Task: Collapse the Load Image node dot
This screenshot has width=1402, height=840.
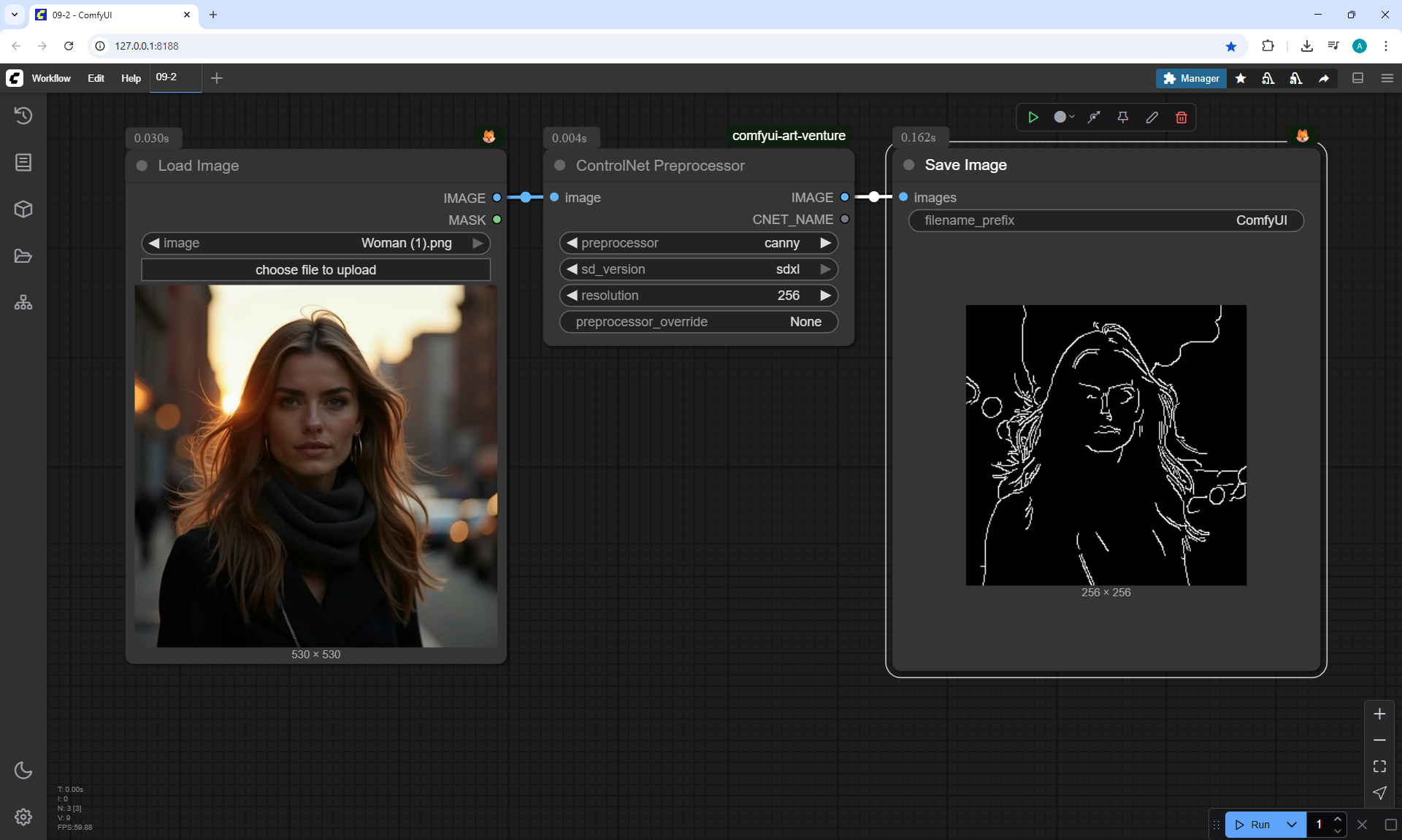Action: (x=142, y=166)
